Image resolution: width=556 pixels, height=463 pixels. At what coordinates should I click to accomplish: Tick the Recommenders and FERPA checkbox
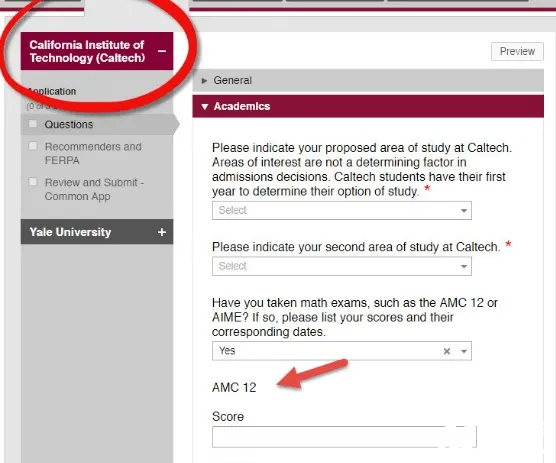[x=33, y=146]
